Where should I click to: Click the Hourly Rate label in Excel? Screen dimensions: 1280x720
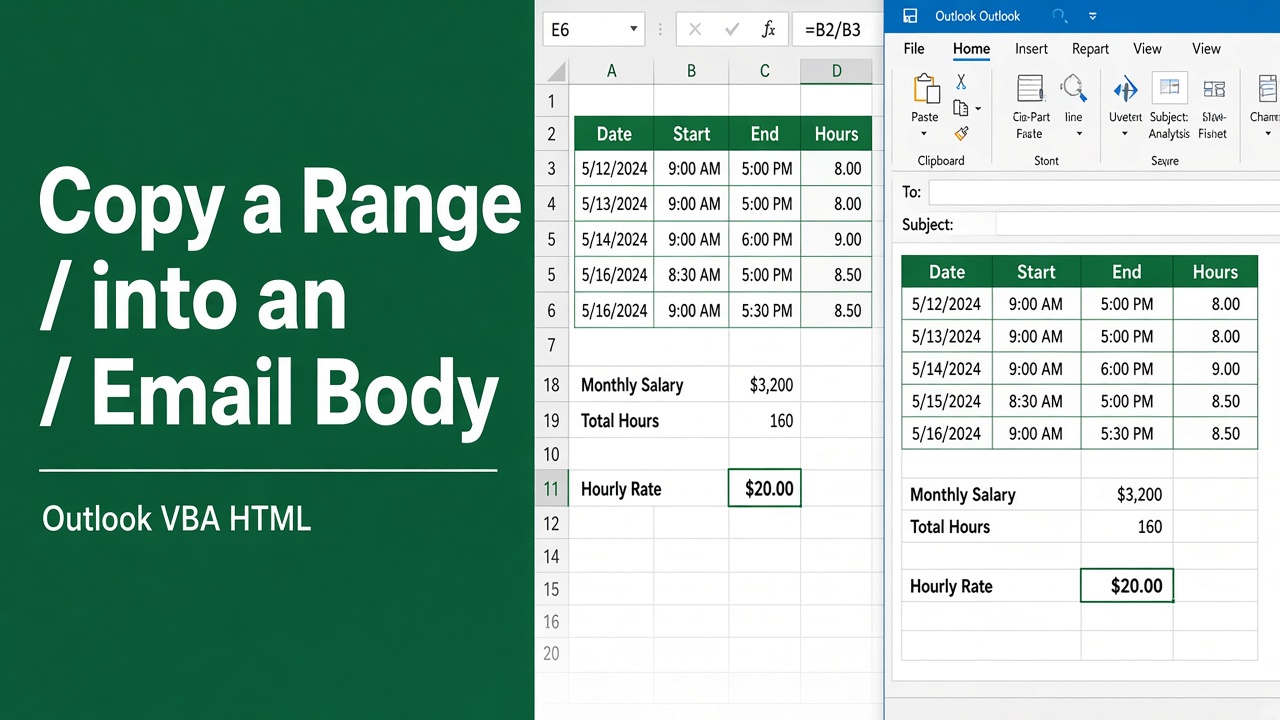pos(621,489)
